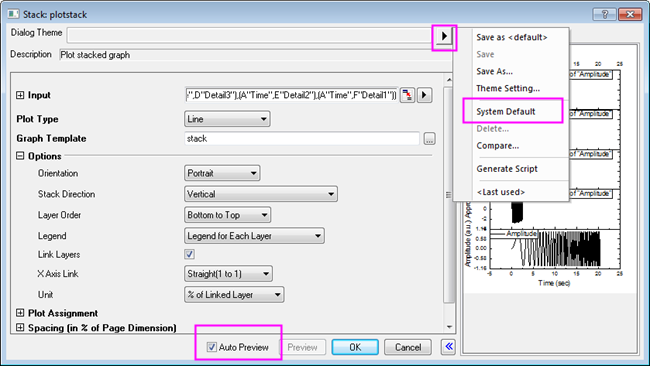Collapse the Options section
Screen dimensions: 650x366
(20, 156)
